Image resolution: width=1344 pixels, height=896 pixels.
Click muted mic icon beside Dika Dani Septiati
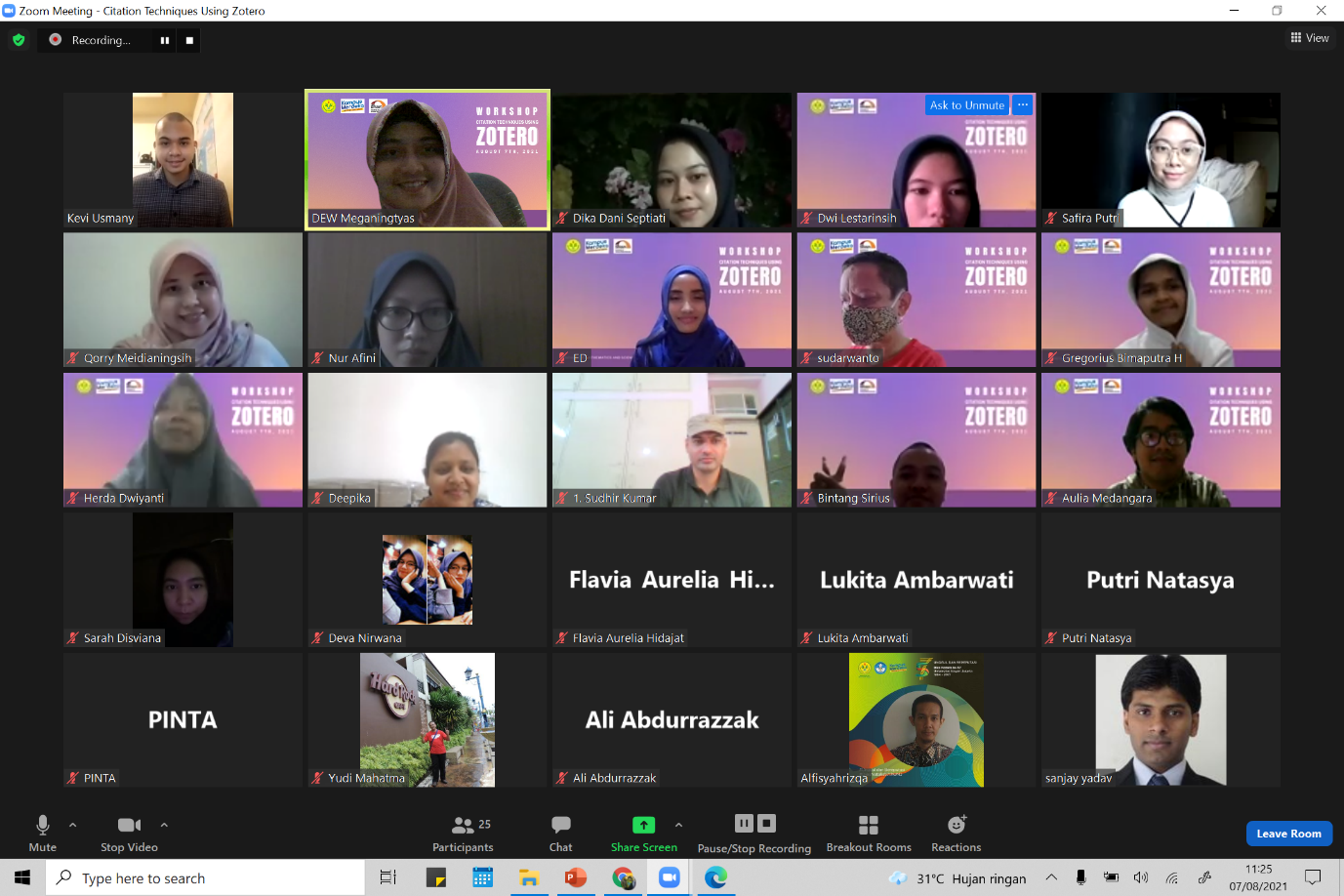point(561,219)
